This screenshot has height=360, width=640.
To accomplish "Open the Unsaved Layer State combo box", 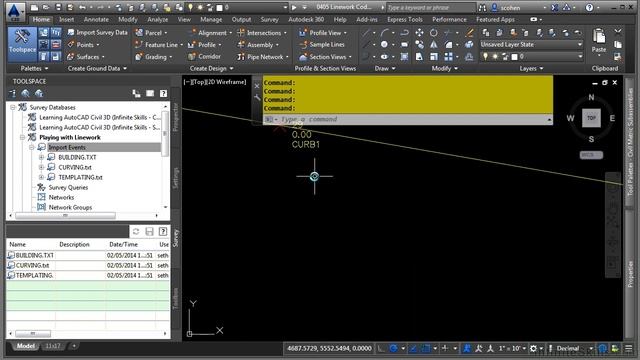I will click(x=531, y=44).
